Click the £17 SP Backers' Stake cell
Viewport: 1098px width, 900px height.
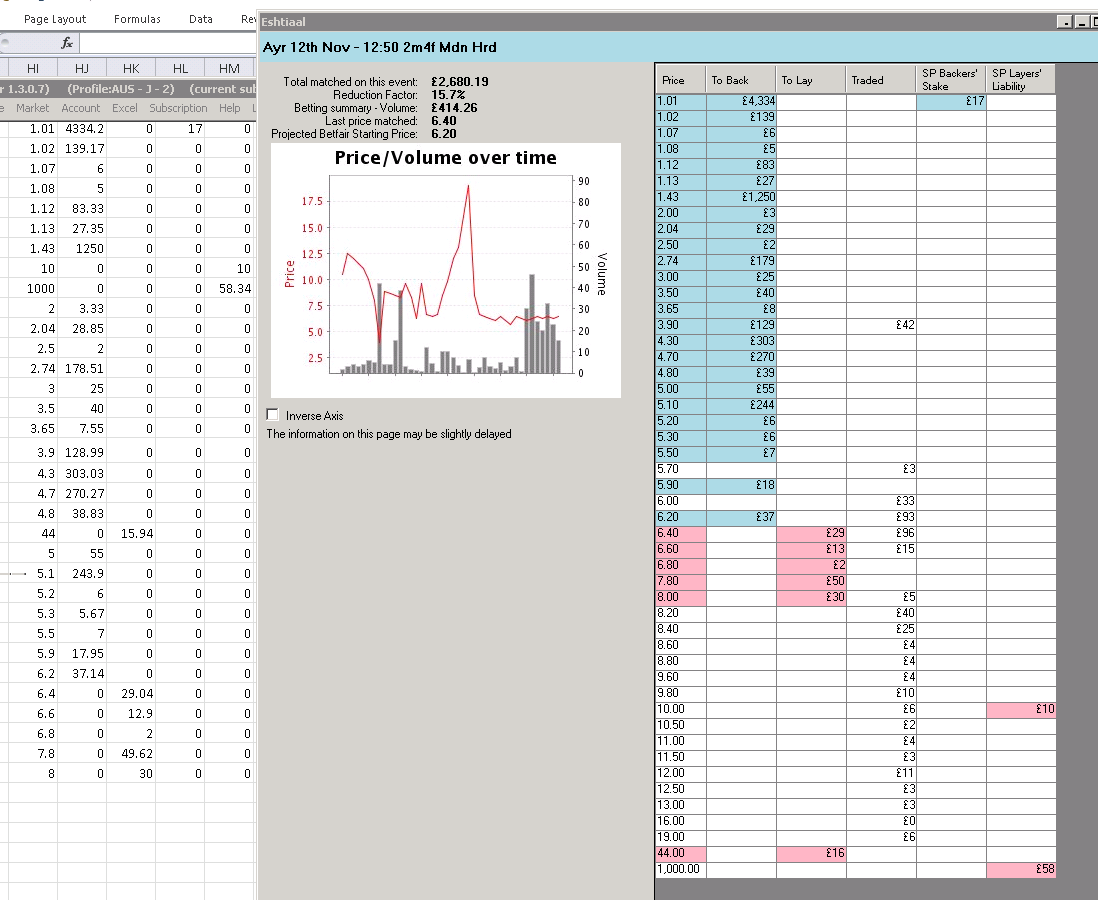click(x=951, y=101)
